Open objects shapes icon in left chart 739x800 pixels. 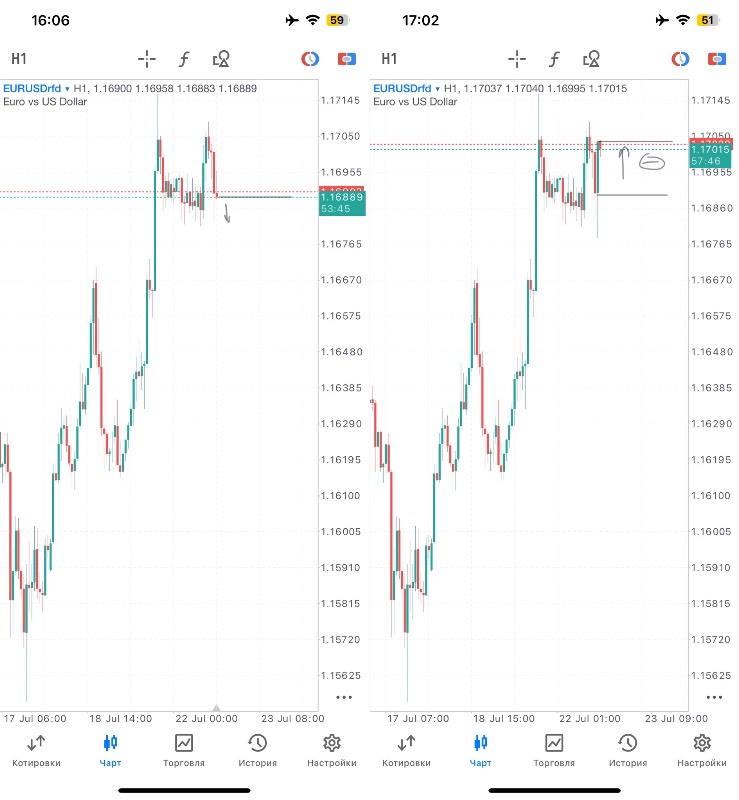click(222, 59)
